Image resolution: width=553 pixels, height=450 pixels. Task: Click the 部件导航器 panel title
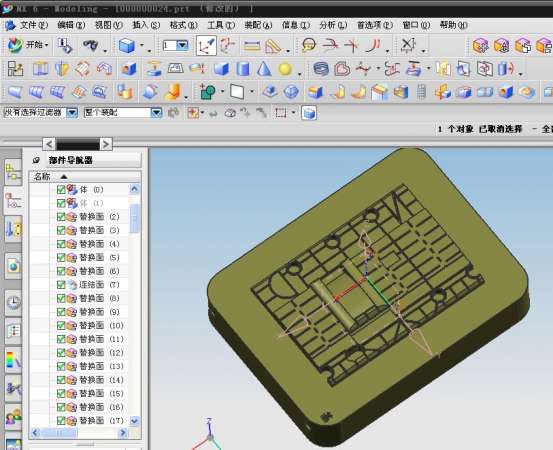tap(71, 160)
